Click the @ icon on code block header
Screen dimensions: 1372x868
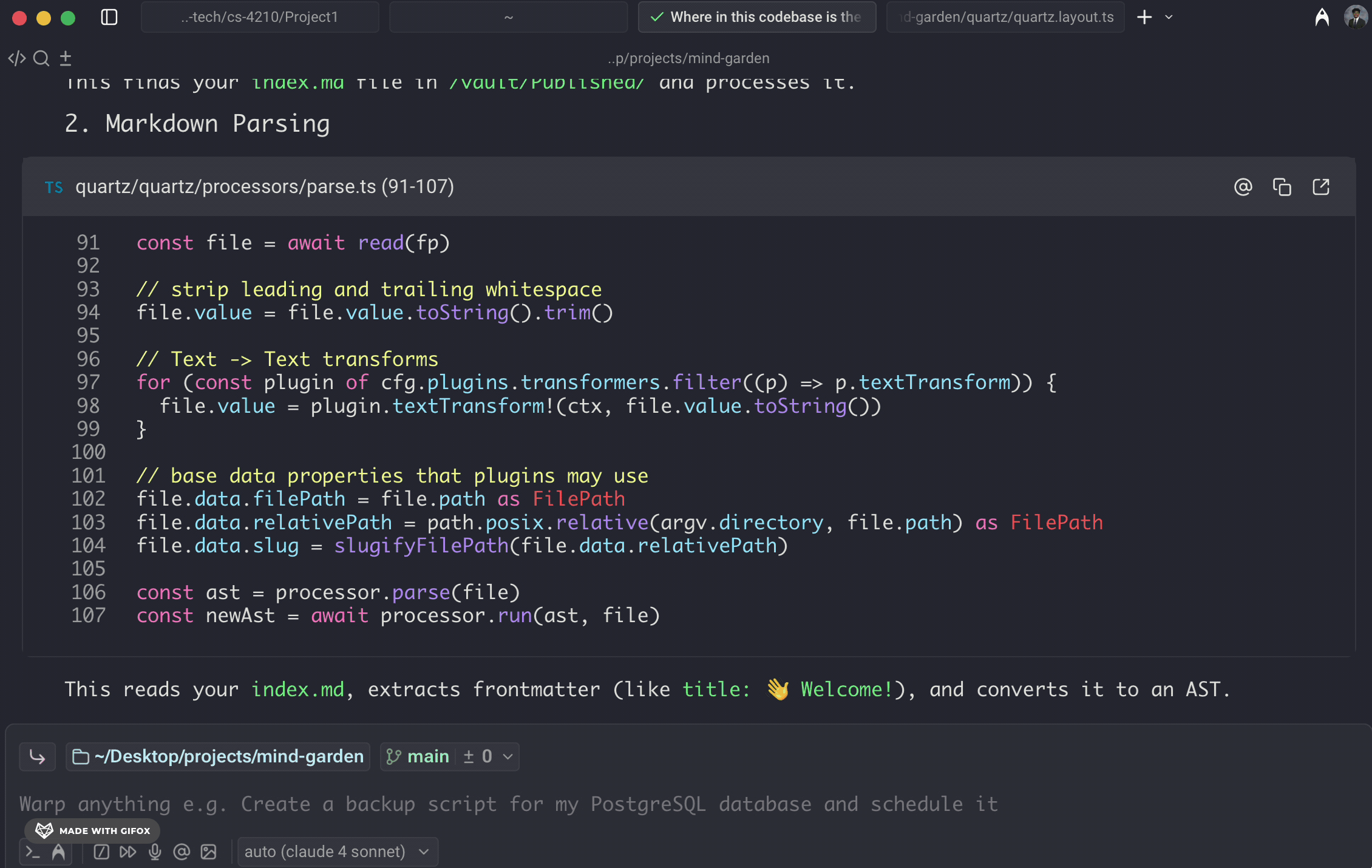[1243, 187]
